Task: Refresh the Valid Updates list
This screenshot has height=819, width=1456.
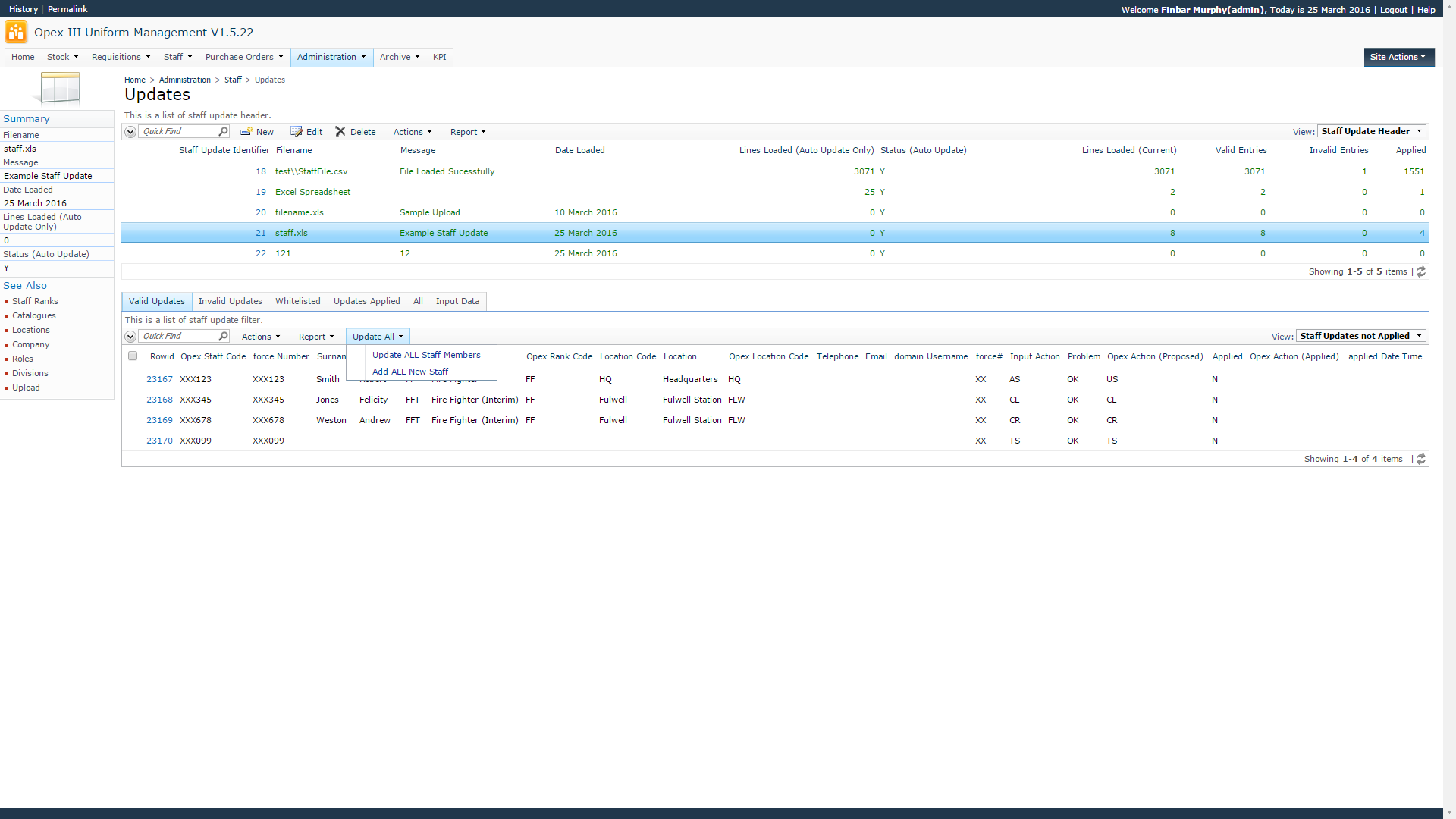Action: coord(1421,459)
